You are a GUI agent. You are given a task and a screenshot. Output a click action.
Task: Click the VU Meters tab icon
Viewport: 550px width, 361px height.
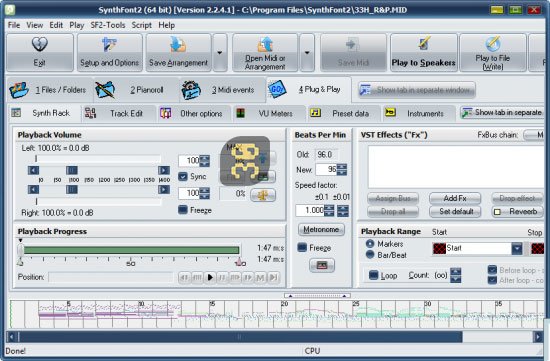pos(241,113)
